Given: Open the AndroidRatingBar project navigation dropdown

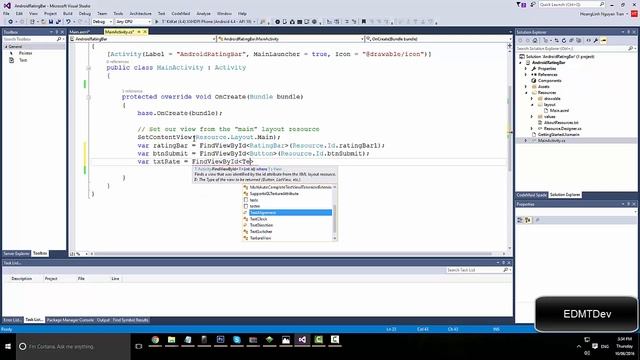Looking at the screenshot, I should [x=142, y=39].
